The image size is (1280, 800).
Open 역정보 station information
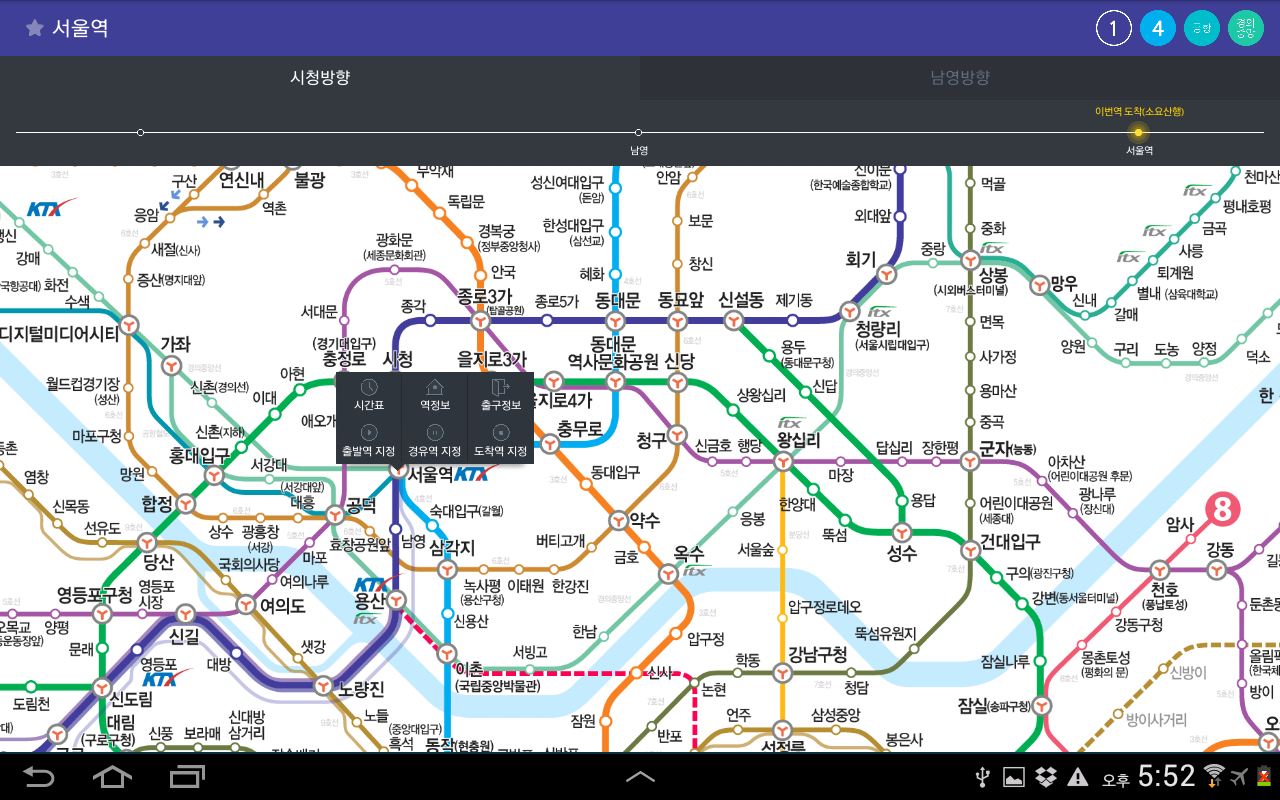pos(434,396)
